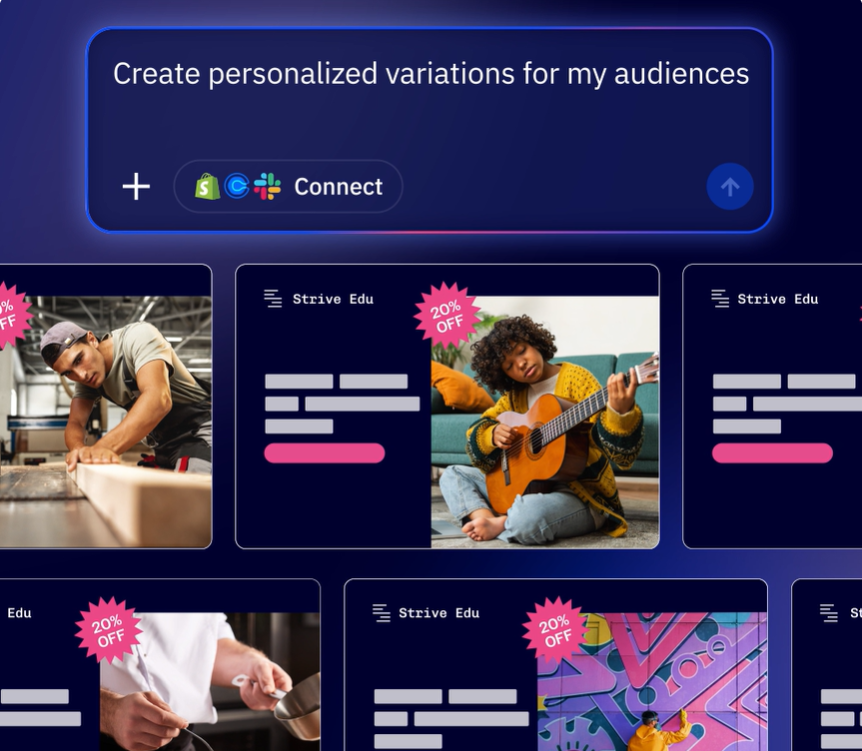Screen dimensions: 862x751
Task: Open the guitar player photo
Action: [545, 422]
